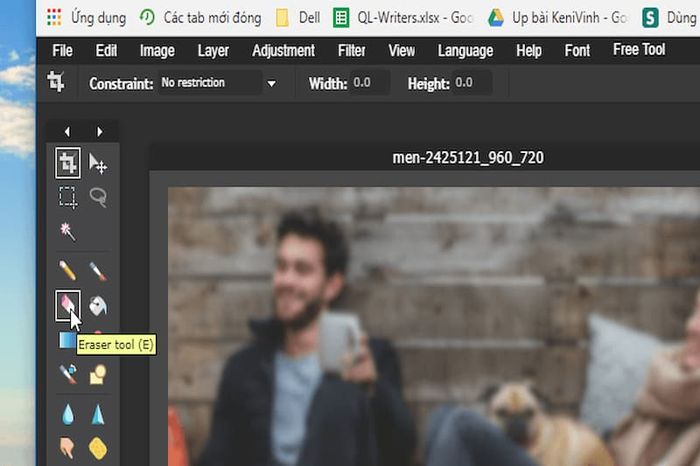Image resolution: width=700 pixels, height=466 pixels.
Task: Open the Filter menu
Action: pos(352,50)
